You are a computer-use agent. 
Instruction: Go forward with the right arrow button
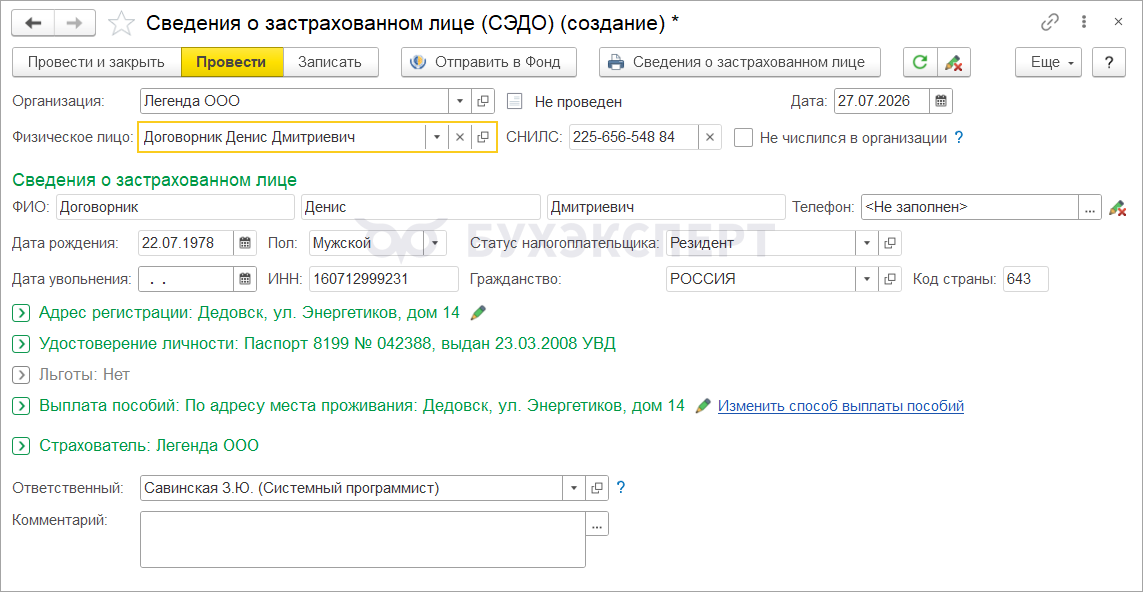pos(76,23)
